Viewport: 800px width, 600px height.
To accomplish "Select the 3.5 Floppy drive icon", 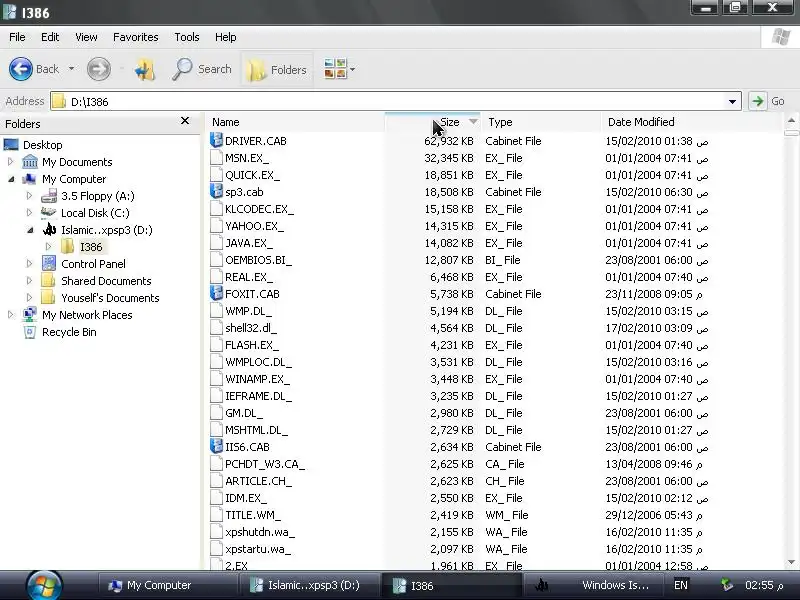I will 49,196.
